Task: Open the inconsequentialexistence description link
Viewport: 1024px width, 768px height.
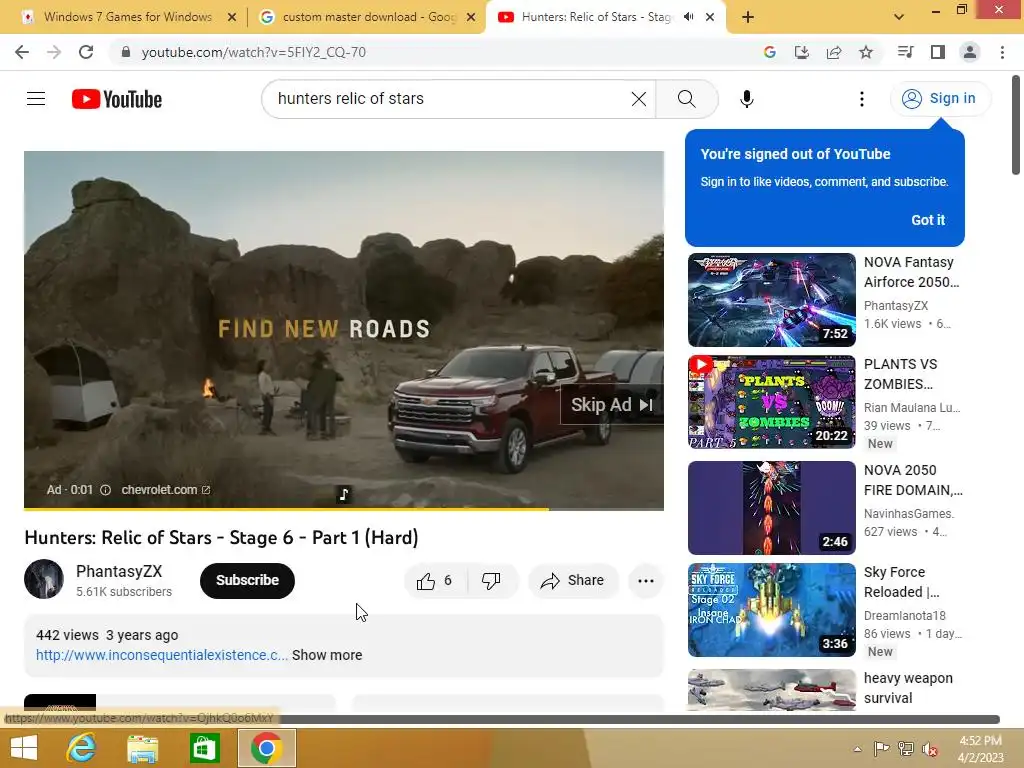Action: 162,655
